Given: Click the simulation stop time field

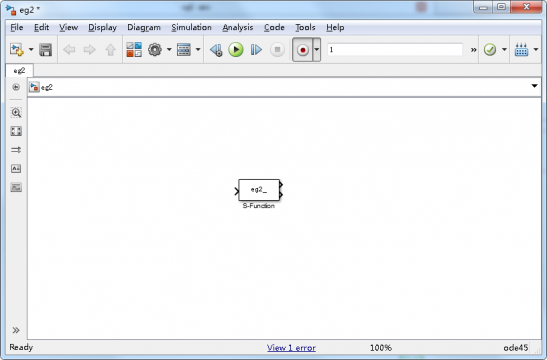Looking at the screenshot, I should click(x=395, y=50).
